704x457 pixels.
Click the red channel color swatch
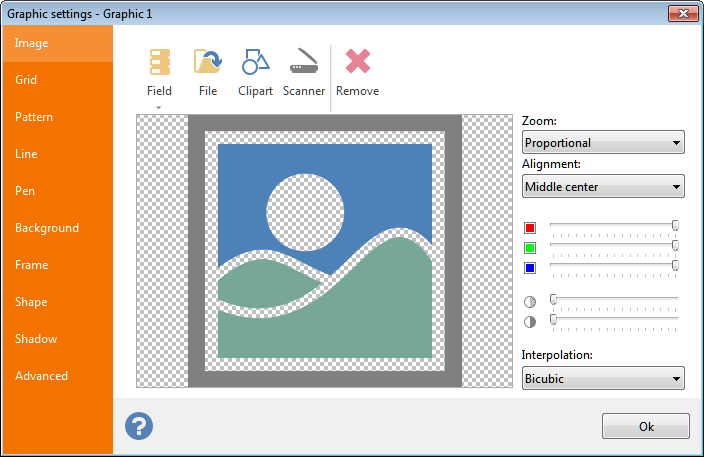[530, 228]
